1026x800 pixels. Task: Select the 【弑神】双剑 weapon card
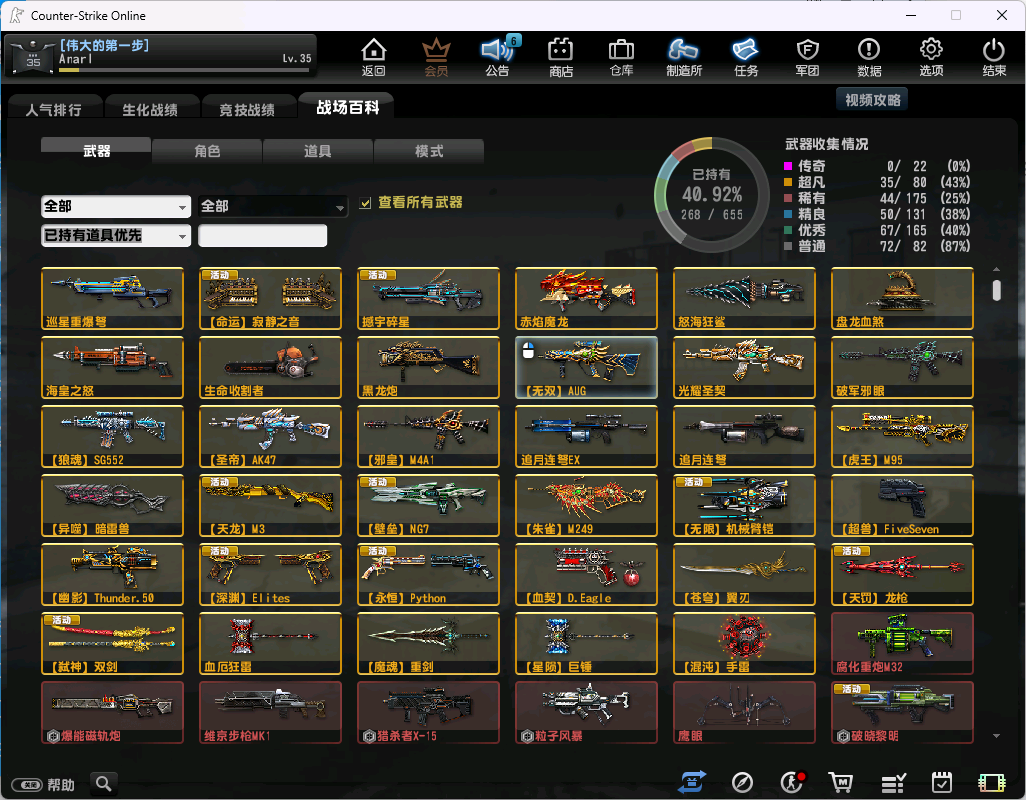click(x=112, y=644)
